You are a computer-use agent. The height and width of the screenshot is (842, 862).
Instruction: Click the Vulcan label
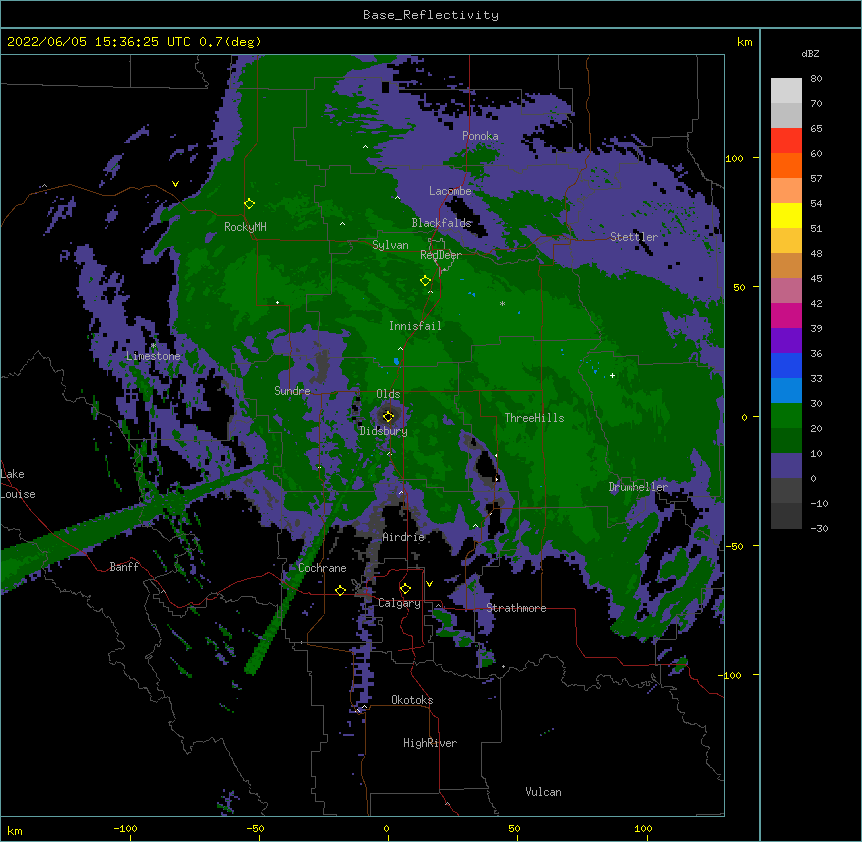[x=543, y=792]
